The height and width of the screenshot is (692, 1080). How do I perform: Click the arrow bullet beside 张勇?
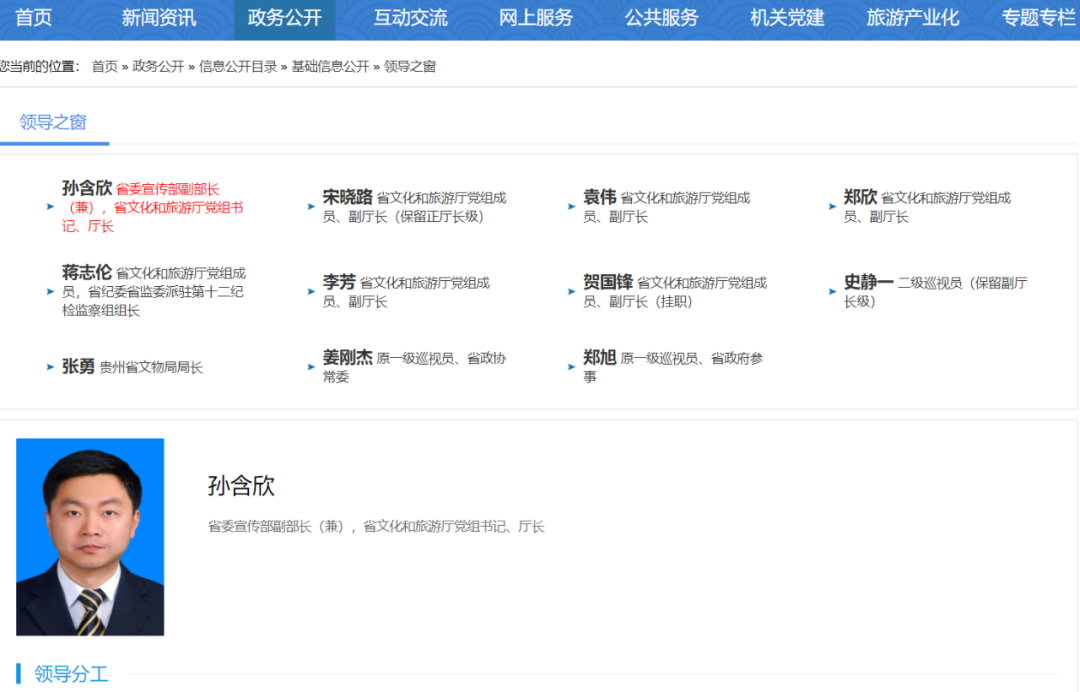[50, 367]
